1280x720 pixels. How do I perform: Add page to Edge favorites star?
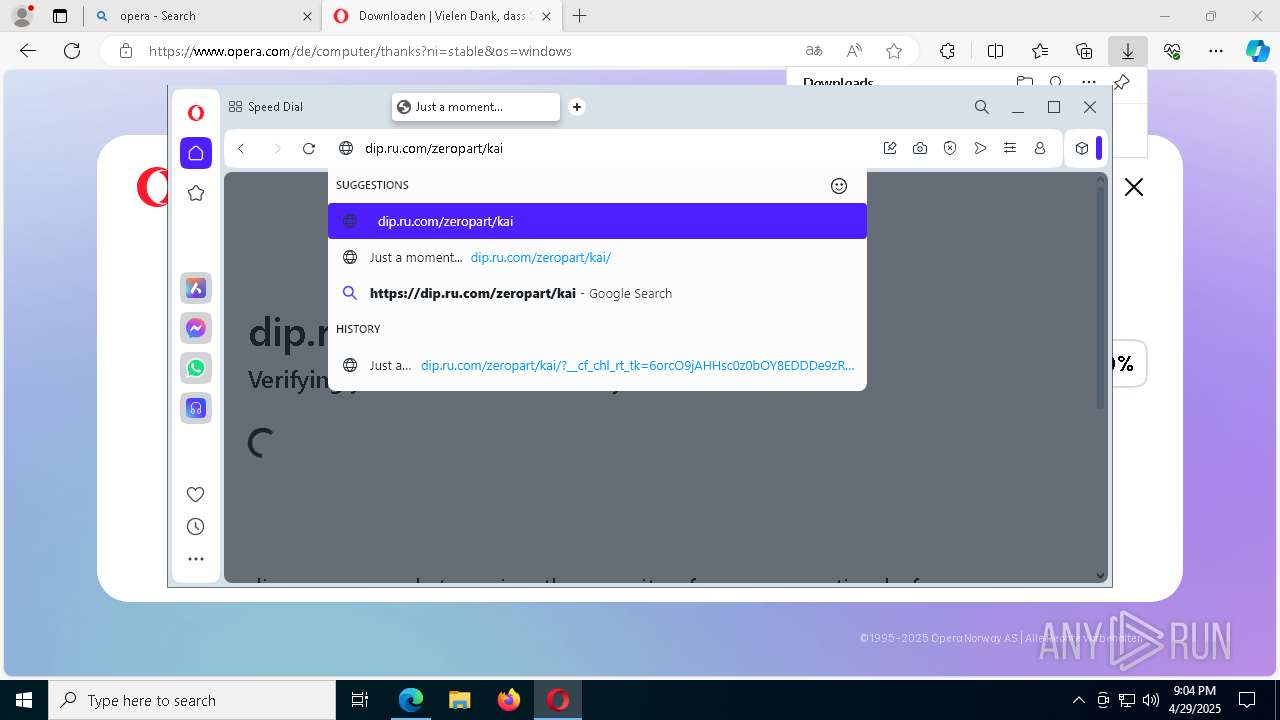point(894,51)
